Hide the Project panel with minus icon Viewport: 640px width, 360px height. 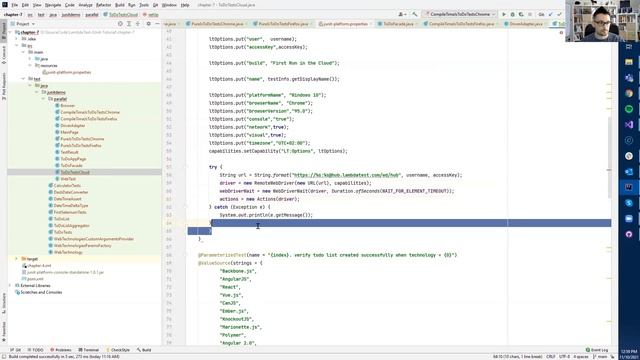[157, 24]
